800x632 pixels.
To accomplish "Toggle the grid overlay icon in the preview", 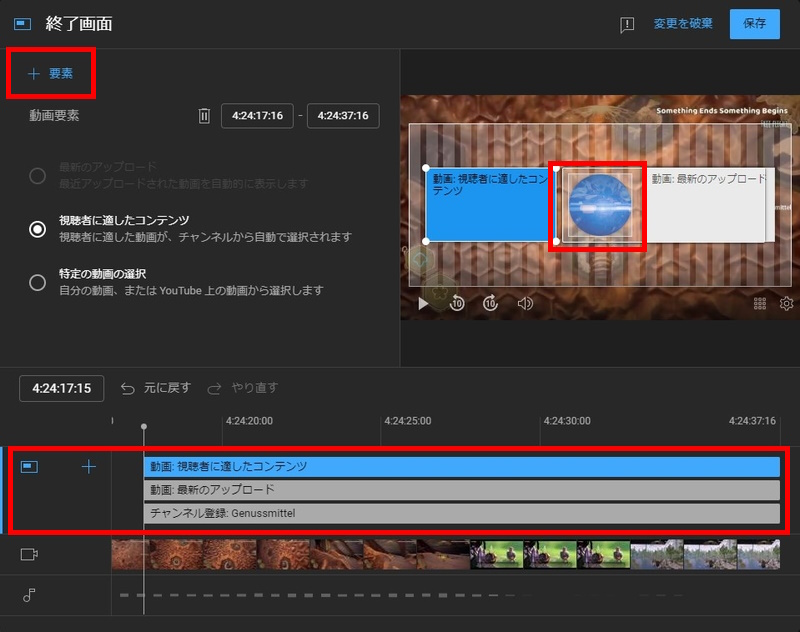I will click(760, 304).
